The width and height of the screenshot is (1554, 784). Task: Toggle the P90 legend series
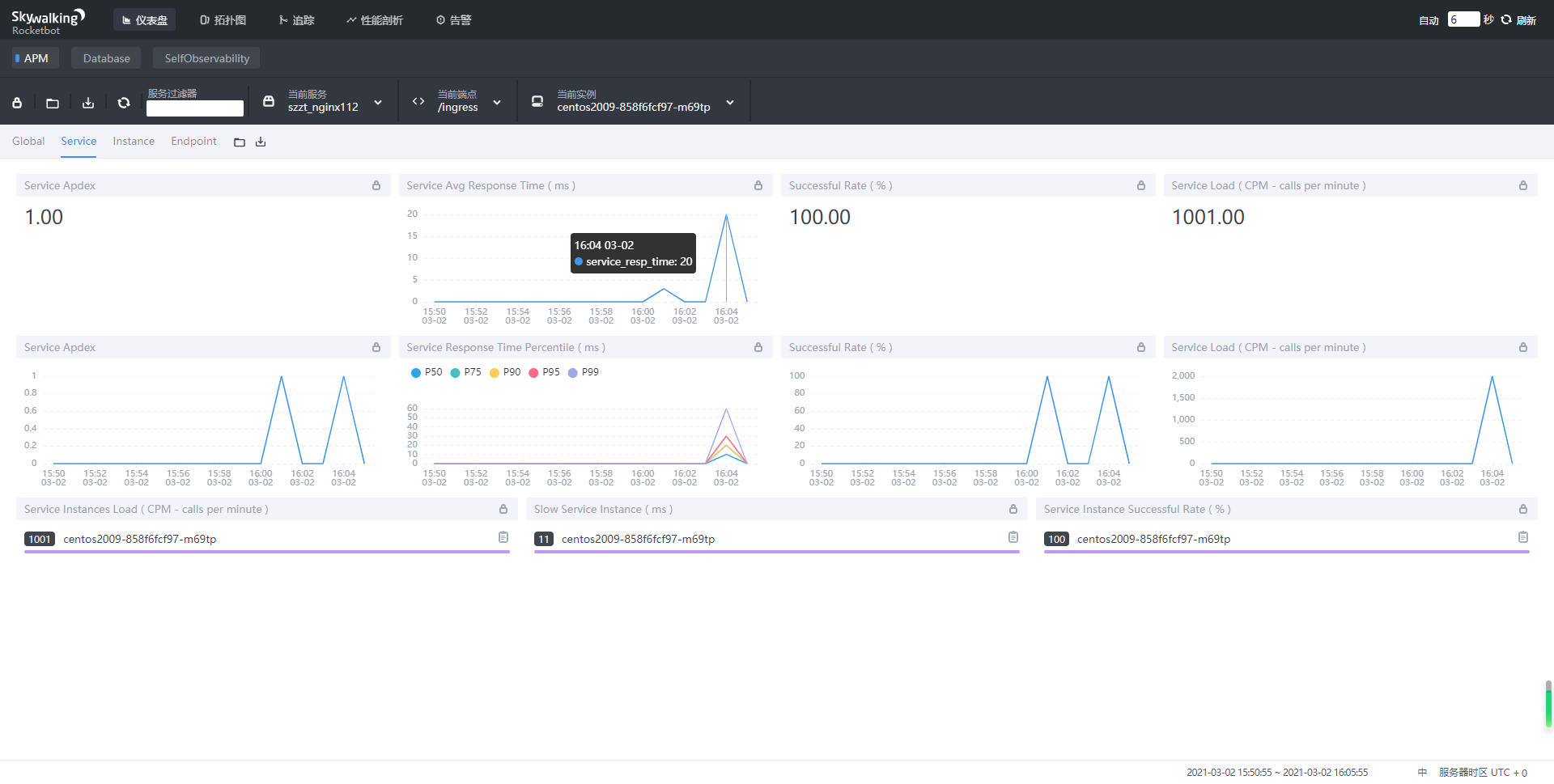point(505,372)
